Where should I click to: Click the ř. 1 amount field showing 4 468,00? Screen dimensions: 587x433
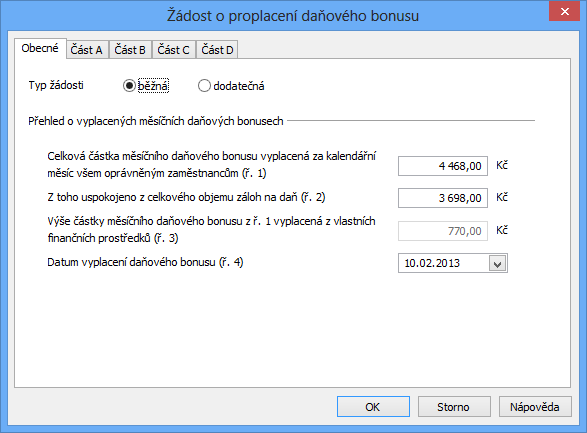pos(443,166)
